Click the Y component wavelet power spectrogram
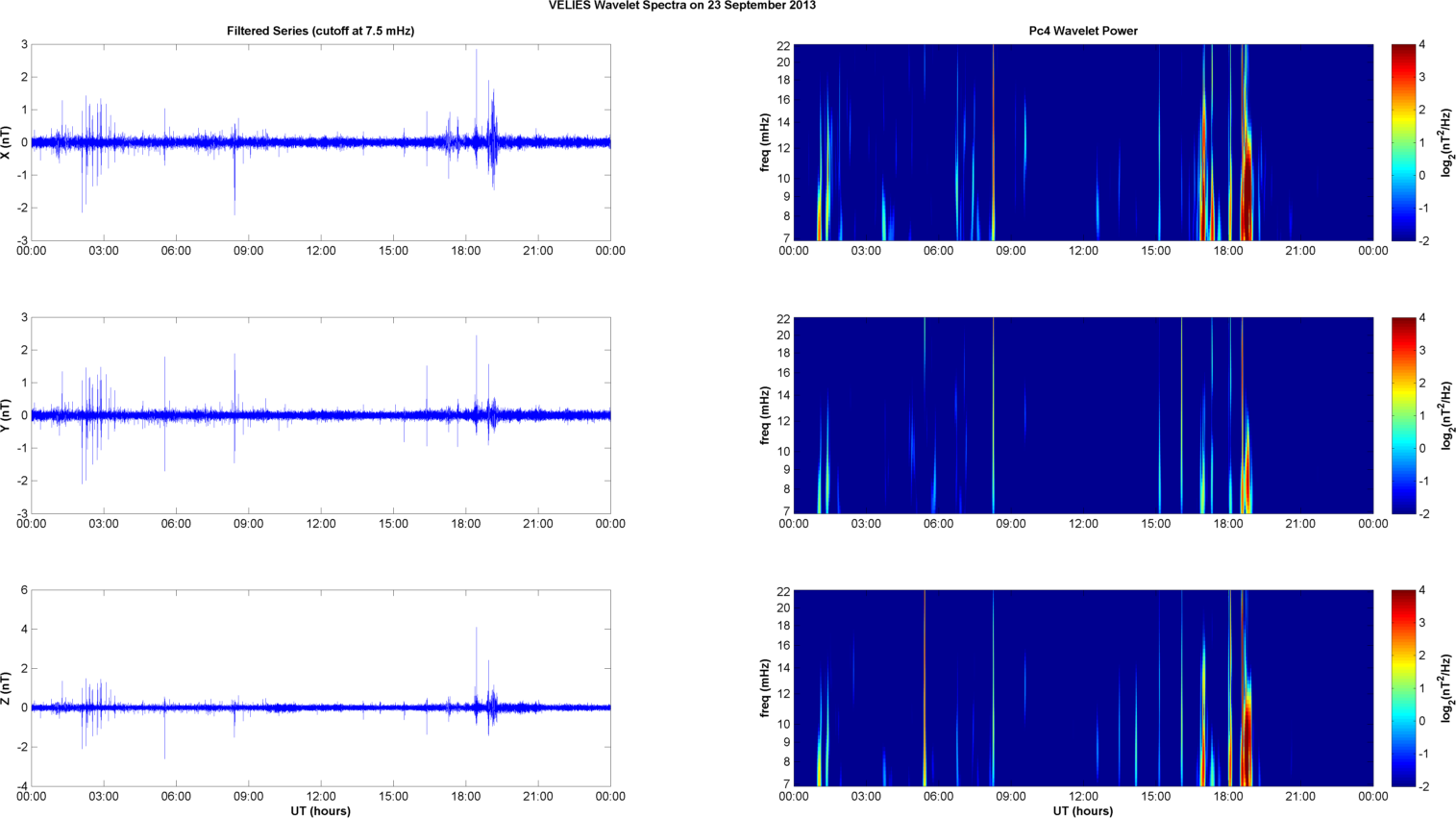The image size is (1456, 818). click(x=1083, y=415)
